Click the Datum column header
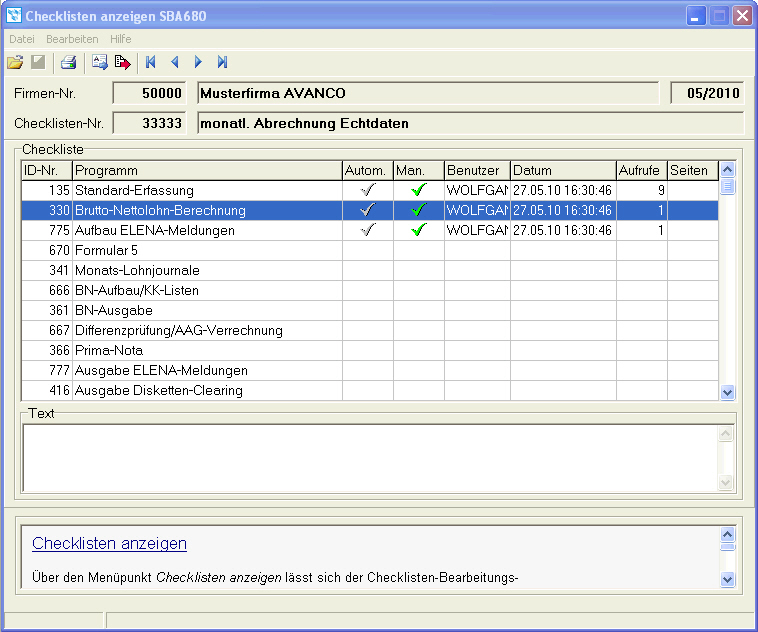758x632 pixels. pyautogui.click(x=563, y=170)
